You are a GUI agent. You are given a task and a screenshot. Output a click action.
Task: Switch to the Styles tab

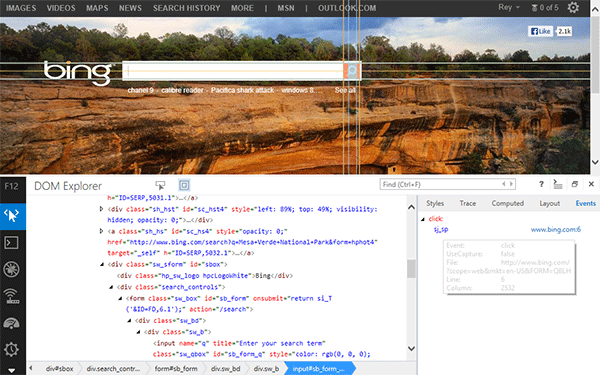[435, 203]
